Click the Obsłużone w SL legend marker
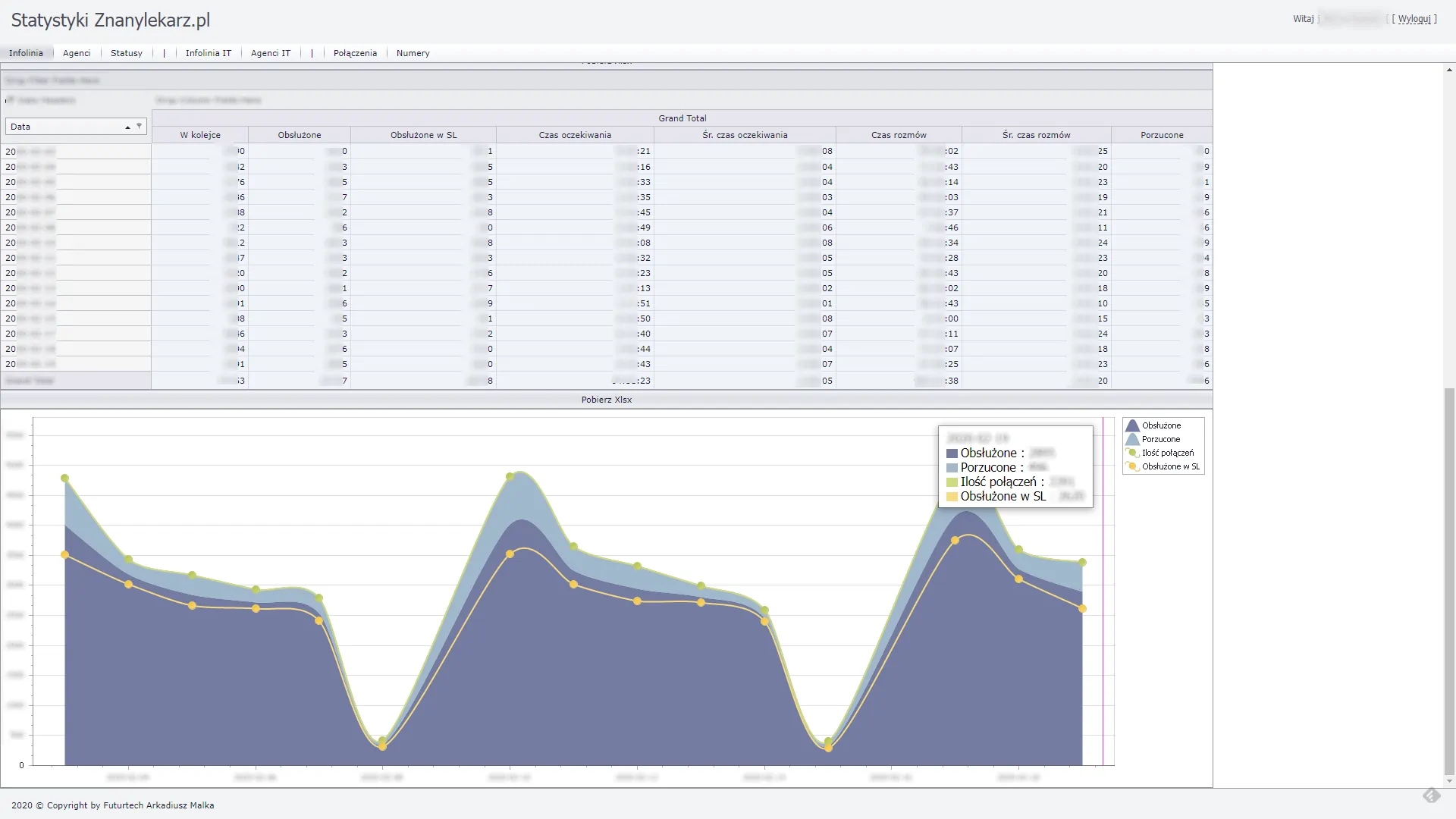This screenshot has height=819, width=1456. coord(1132,466)
